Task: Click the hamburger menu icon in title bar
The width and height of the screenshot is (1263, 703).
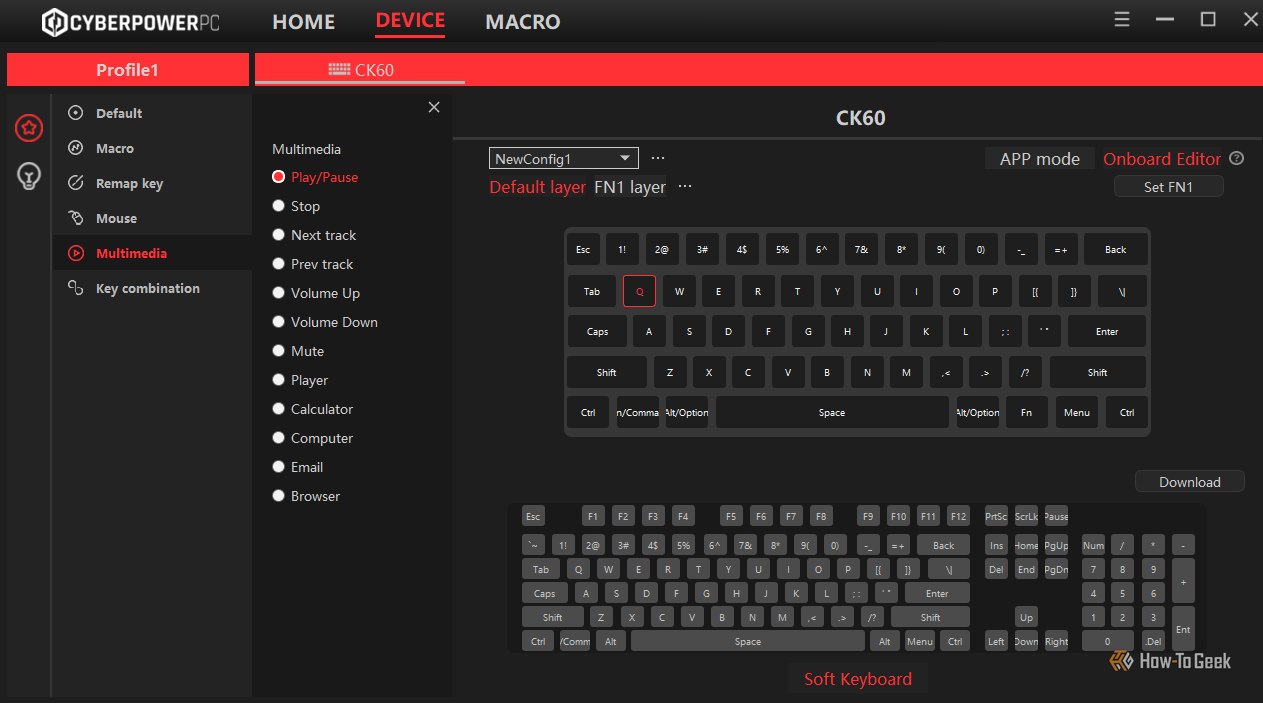Action: pos(1122,19)
